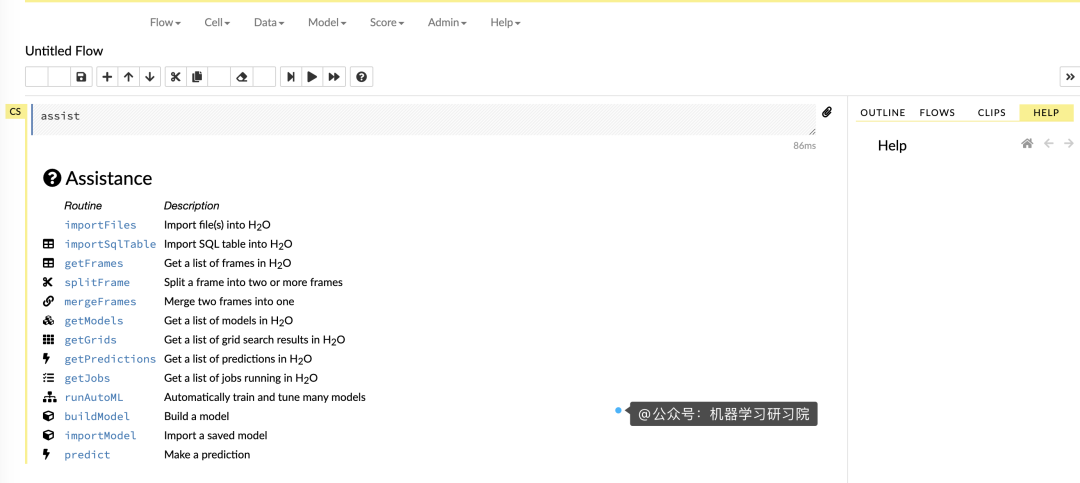Copy the current cell with the copy icon
The image size is (1080, 483).
[x=197, y=76]
